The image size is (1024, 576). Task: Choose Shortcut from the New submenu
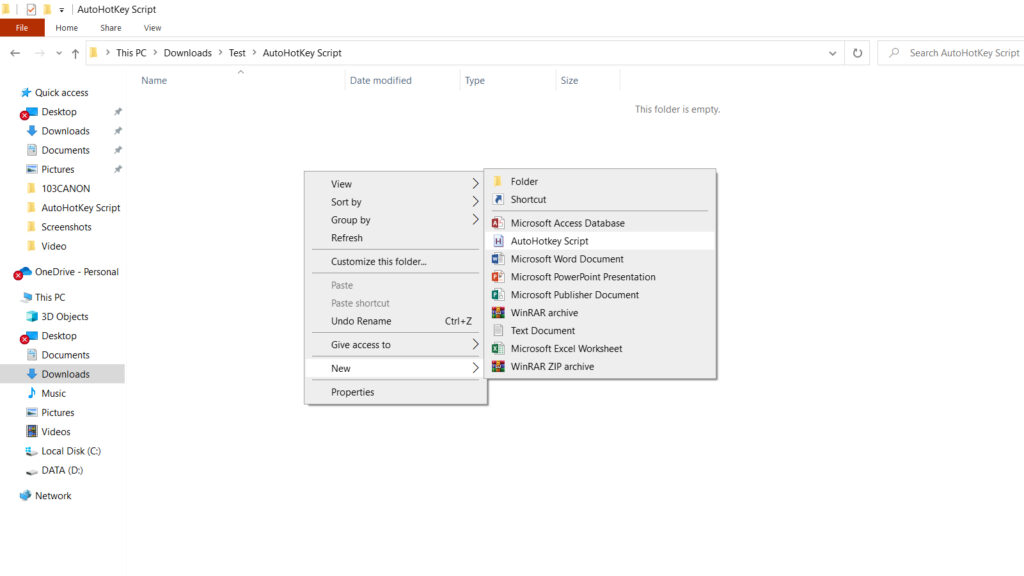pyautogui.click(x=600, y=199)
